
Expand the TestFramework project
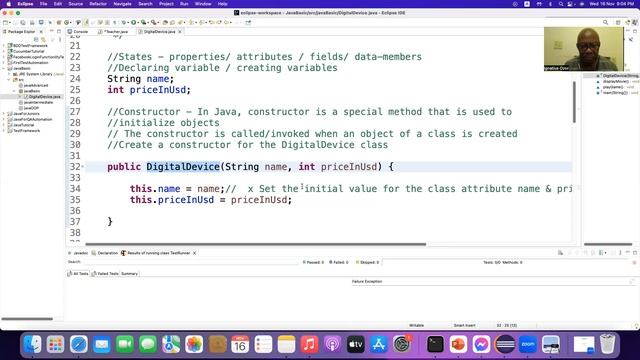pos(4,131)
